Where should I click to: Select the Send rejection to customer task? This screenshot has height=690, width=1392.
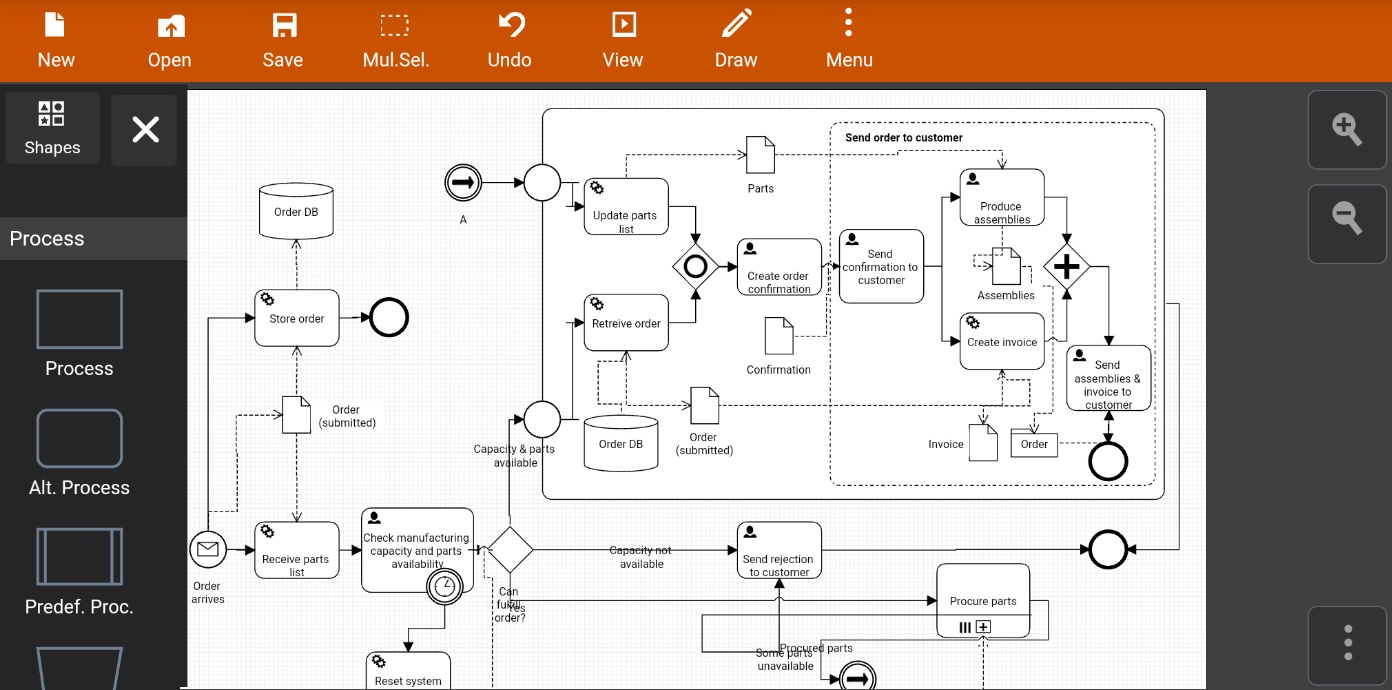[779, 549]
